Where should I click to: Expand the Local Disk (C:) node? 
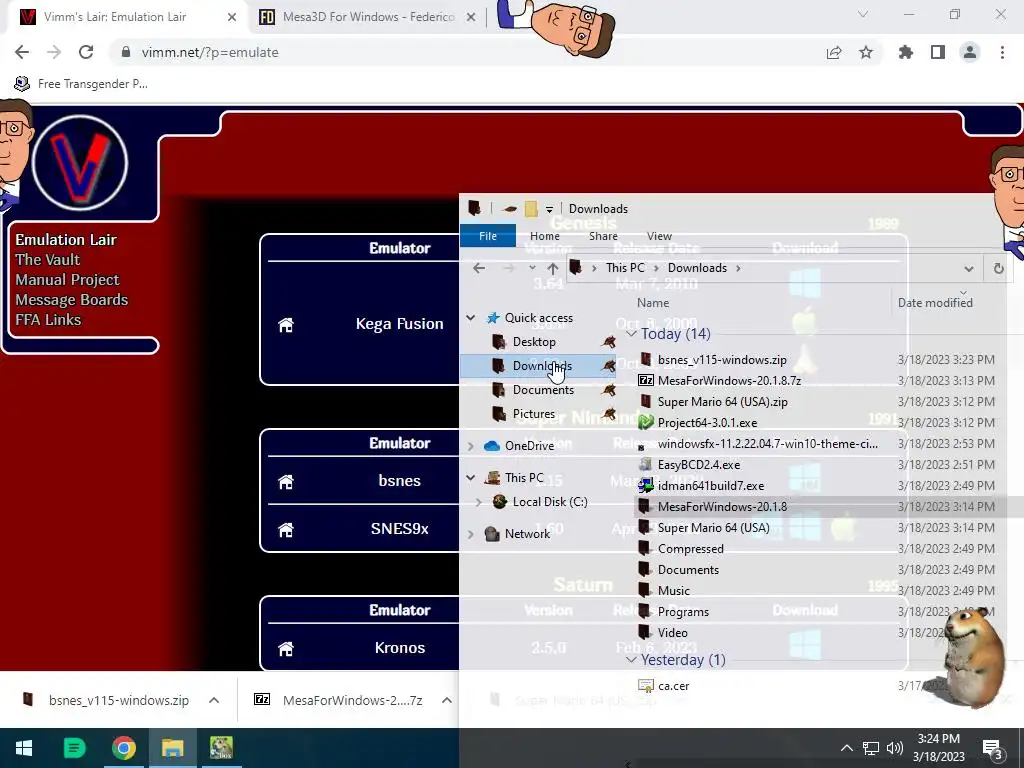[479, 502]
